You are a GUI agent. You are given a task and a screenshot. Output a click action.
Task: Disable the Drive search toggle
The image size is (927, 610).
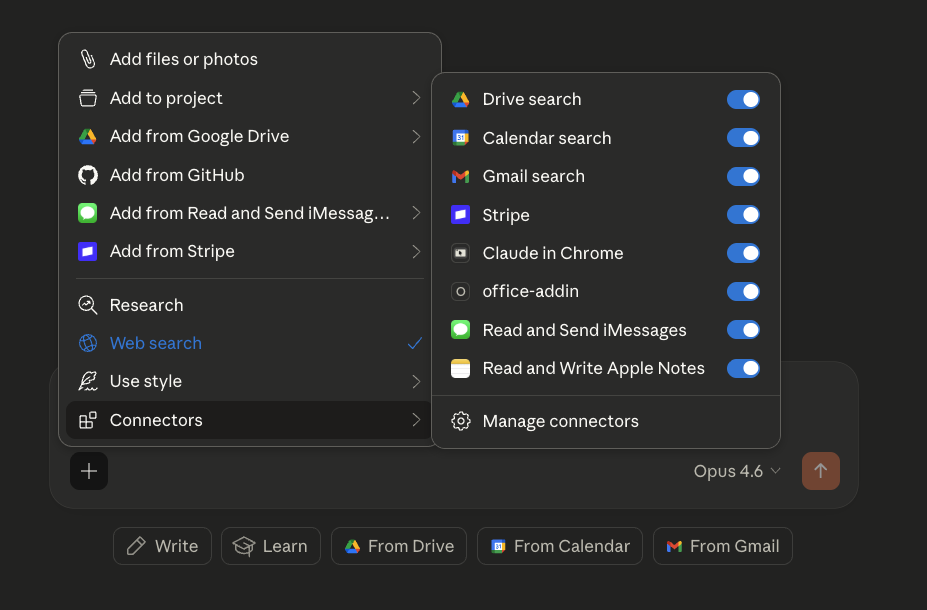742,99
